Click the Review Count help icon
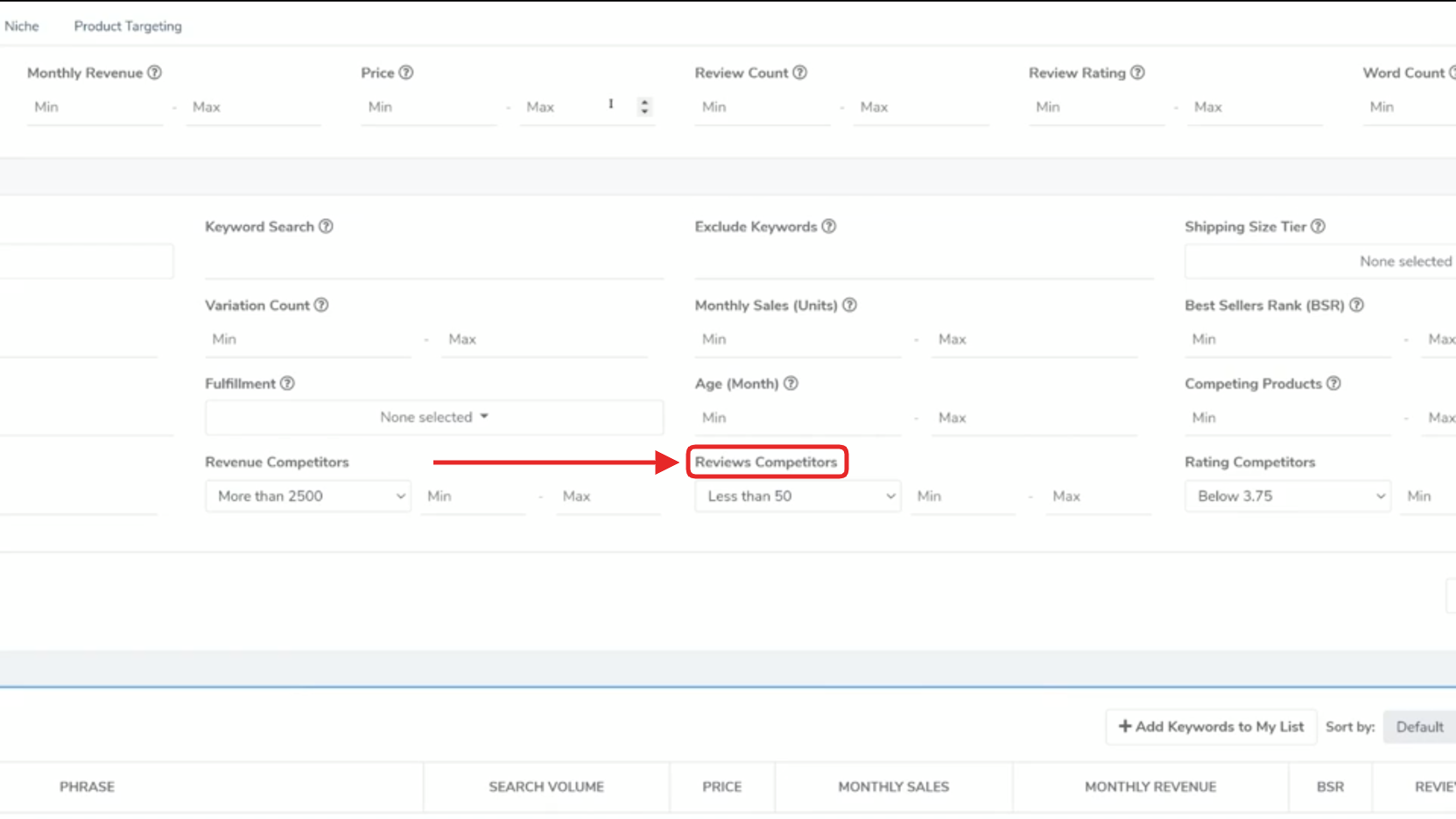 pos(800,73)
